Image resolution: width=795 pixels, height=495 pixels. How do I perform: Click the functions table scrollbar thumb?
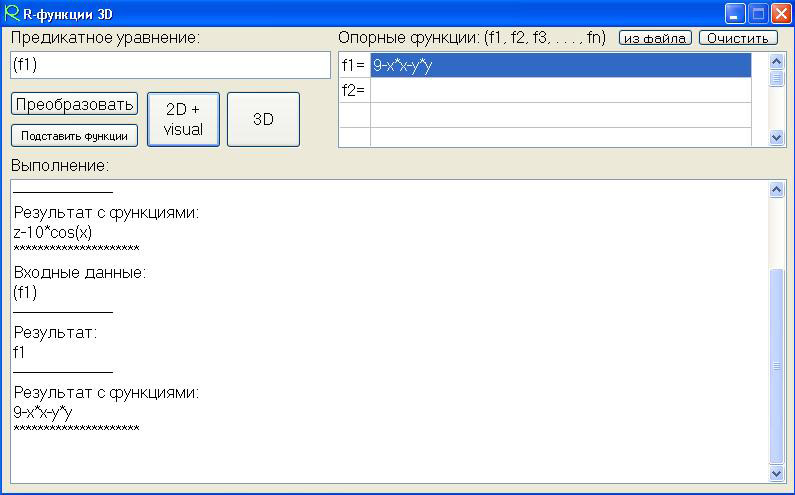click(x=777, y=79)
